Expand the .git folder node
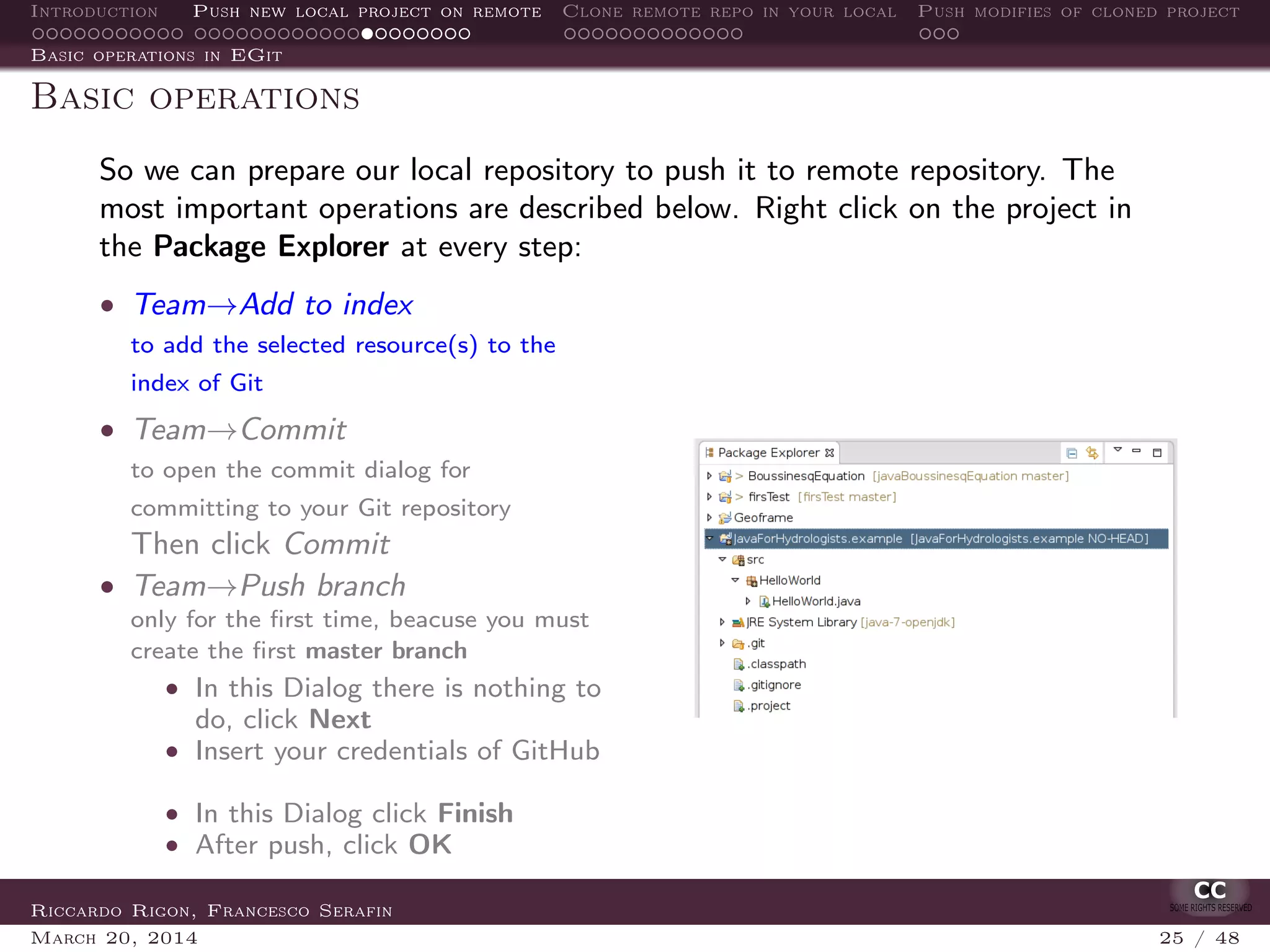 coord(722,643)
